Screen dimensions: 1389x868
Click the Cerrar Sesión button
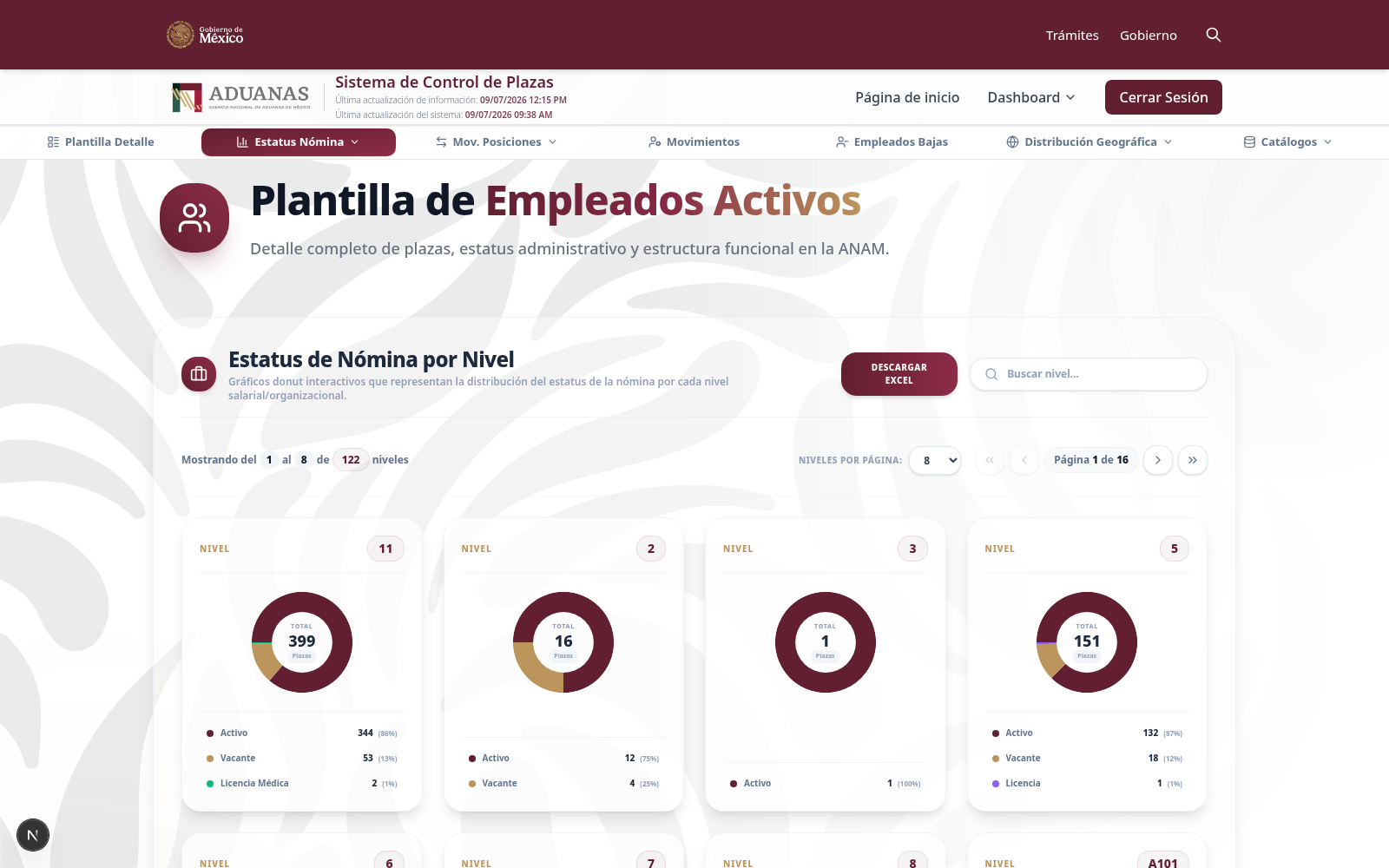pyautogui.click(x=1163, y=97)
